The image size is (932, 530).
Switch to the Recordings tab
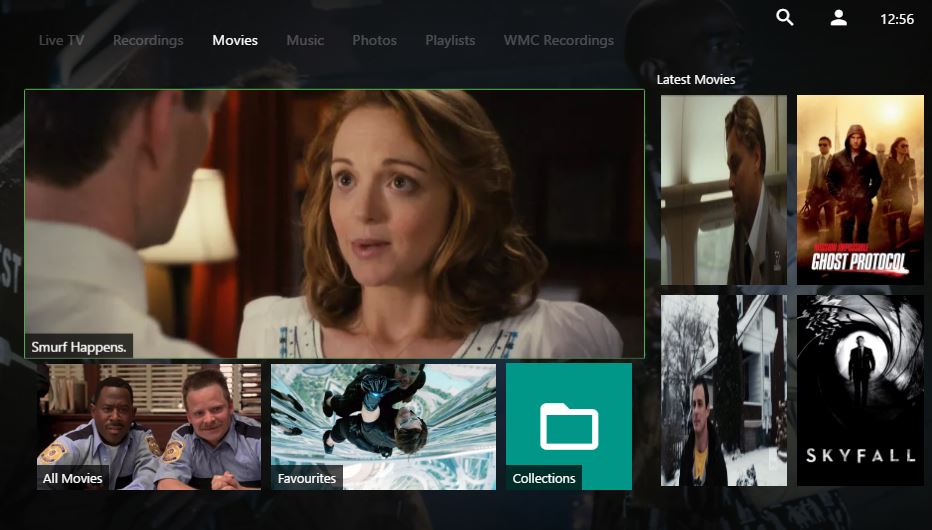tap(148, 40)
